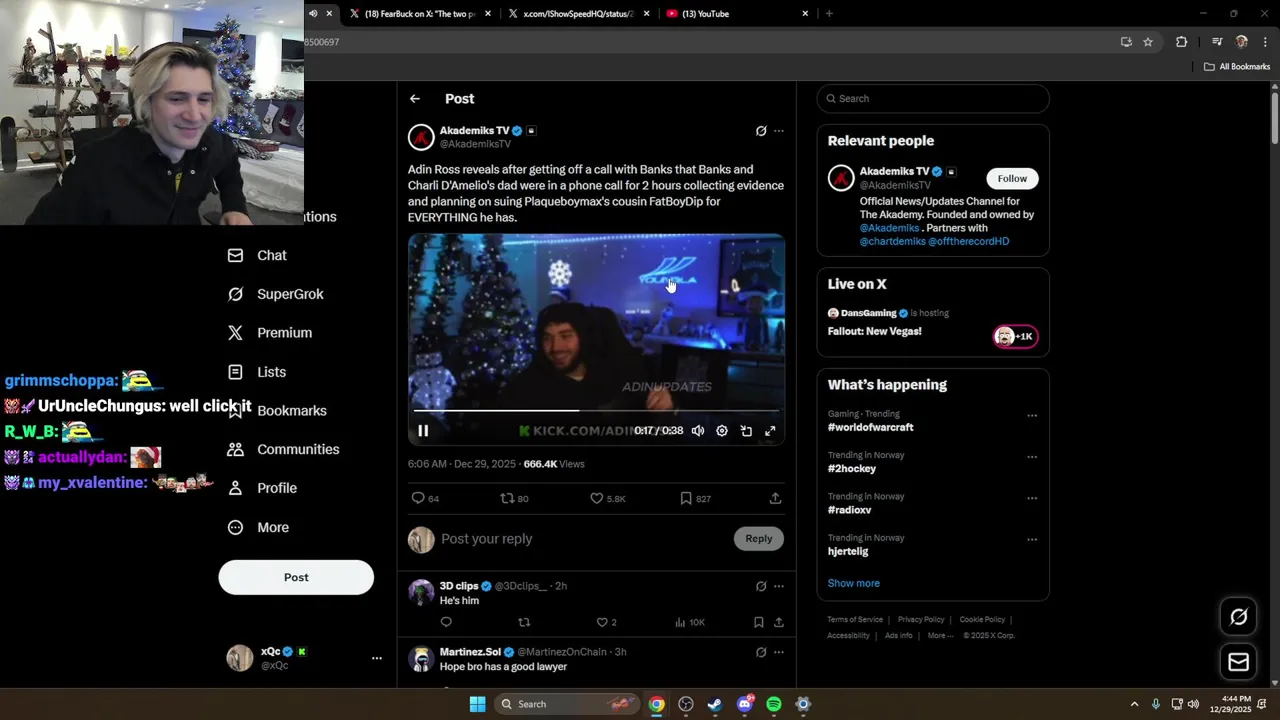1280x720 pixels.
Task: Go back with the Post header arrow
Action: (415, 99)
